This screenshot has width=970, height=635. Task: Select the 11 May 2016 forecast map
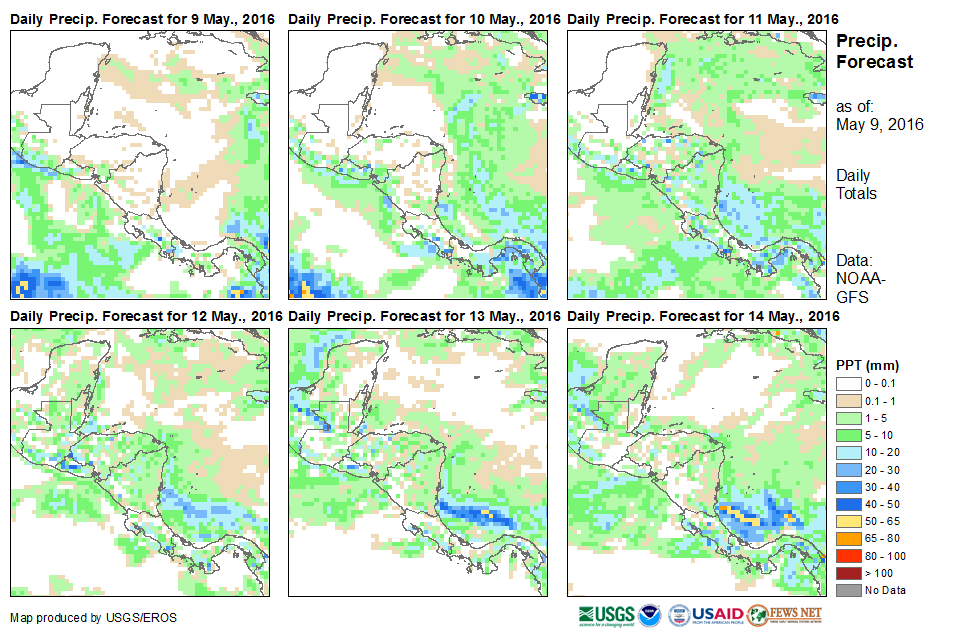coord(697,164)
